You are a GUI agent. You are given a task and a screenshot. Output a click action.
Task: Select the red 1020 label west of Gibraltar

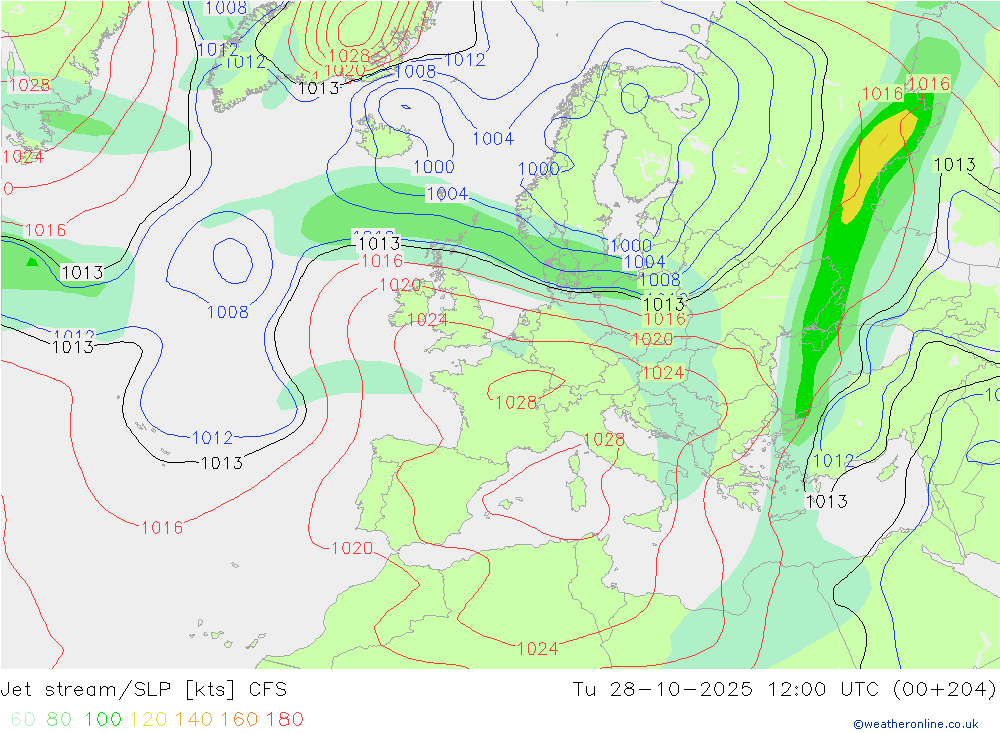click(352, 548)
